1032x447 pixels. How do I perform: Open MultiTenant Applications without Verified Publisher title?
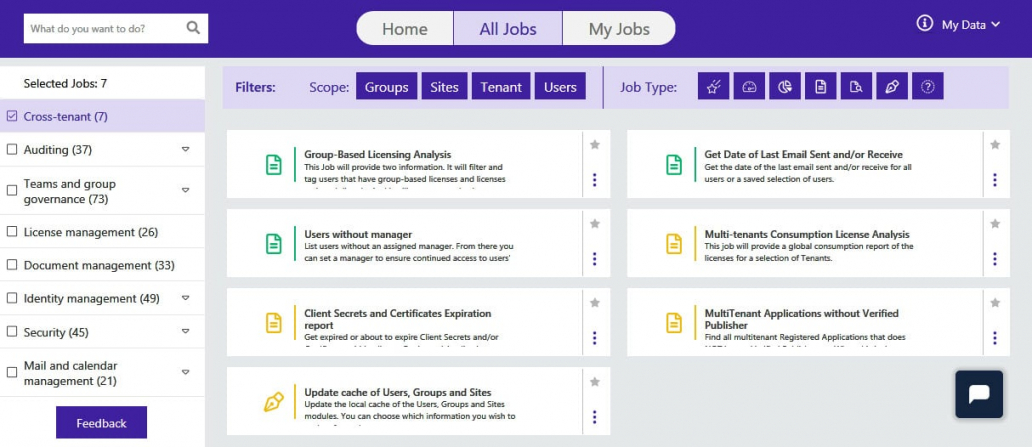(801, 319)
